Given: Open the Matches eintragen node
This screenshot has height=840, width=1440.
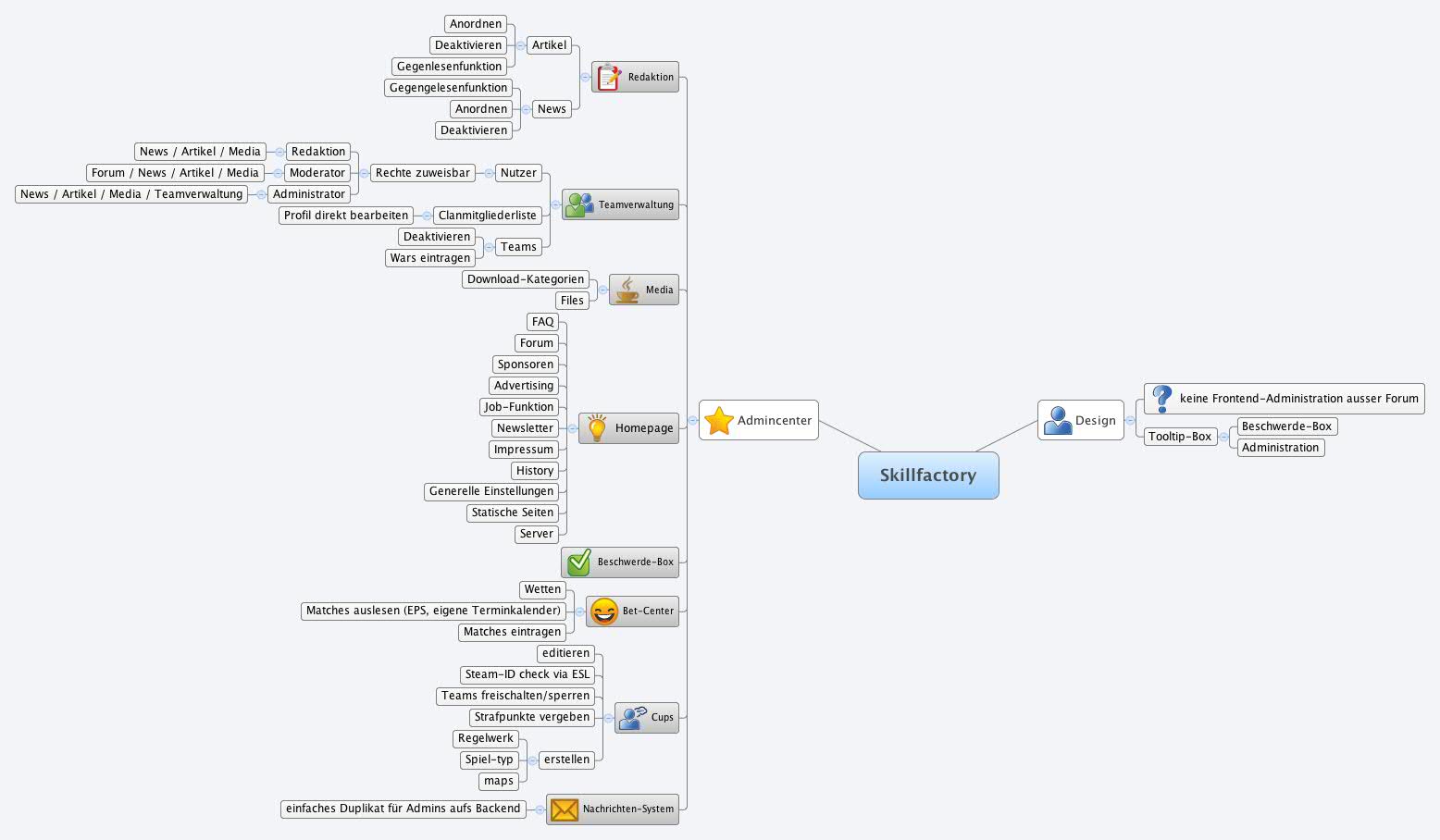Looking at the screenshot, I should tap(512, 632).
